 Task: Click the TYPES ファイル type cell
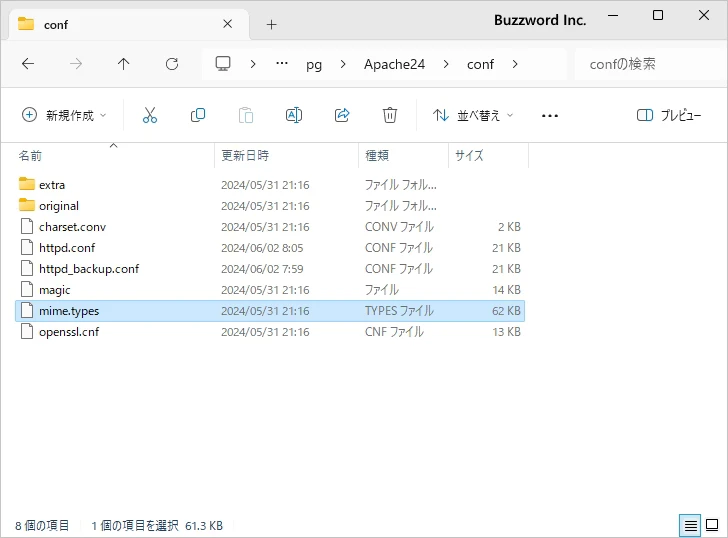[x=399, y=311]
